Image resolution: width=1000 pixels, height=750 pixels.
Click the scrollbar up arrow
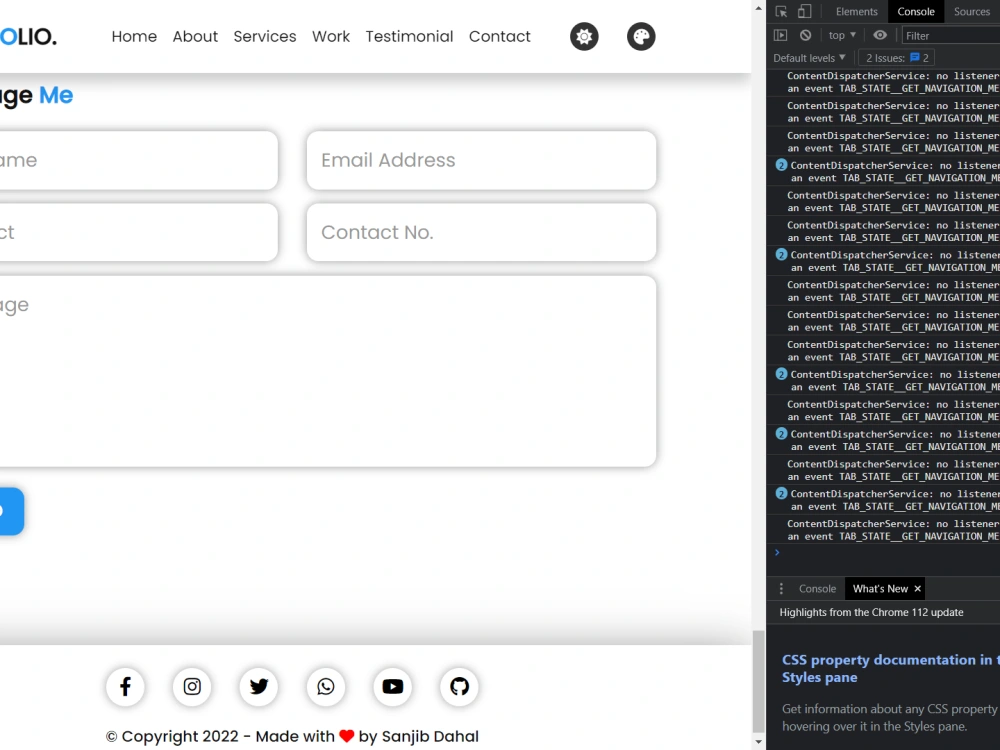pyautogui.click(x=758, y=8)
